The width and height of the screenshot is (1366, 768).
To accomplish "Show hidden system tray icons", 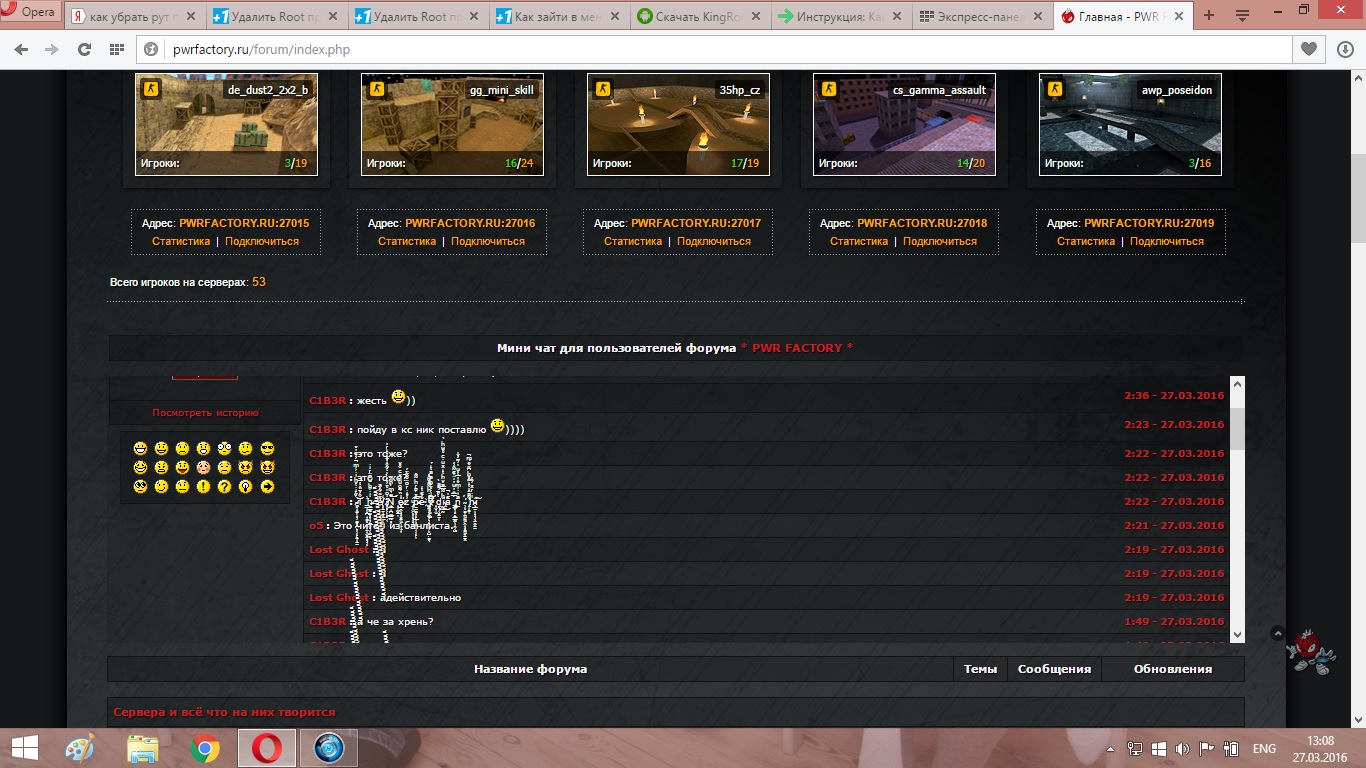I will [x=1111, y=749].
